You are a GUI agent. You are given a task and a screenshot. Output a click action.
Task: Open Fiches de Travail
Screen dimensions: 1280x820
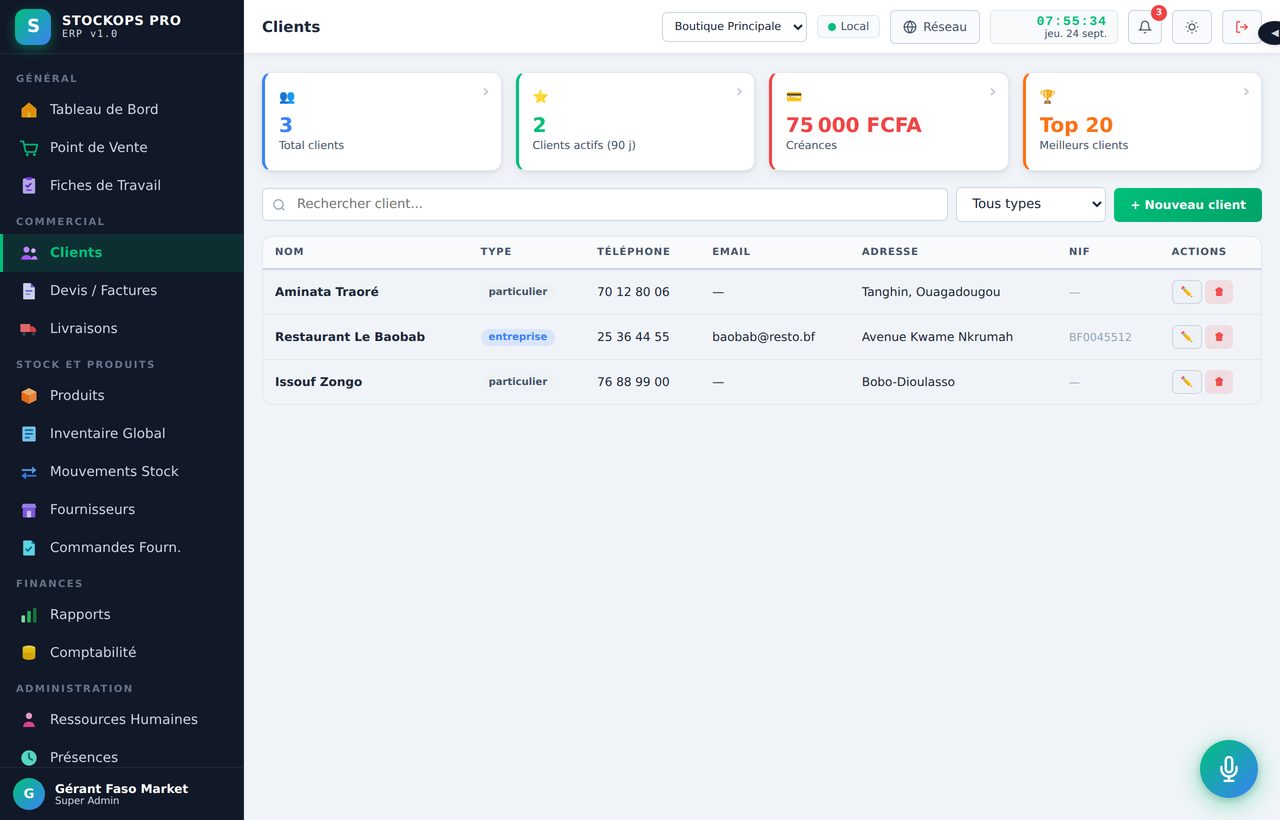tap(121, 185)
